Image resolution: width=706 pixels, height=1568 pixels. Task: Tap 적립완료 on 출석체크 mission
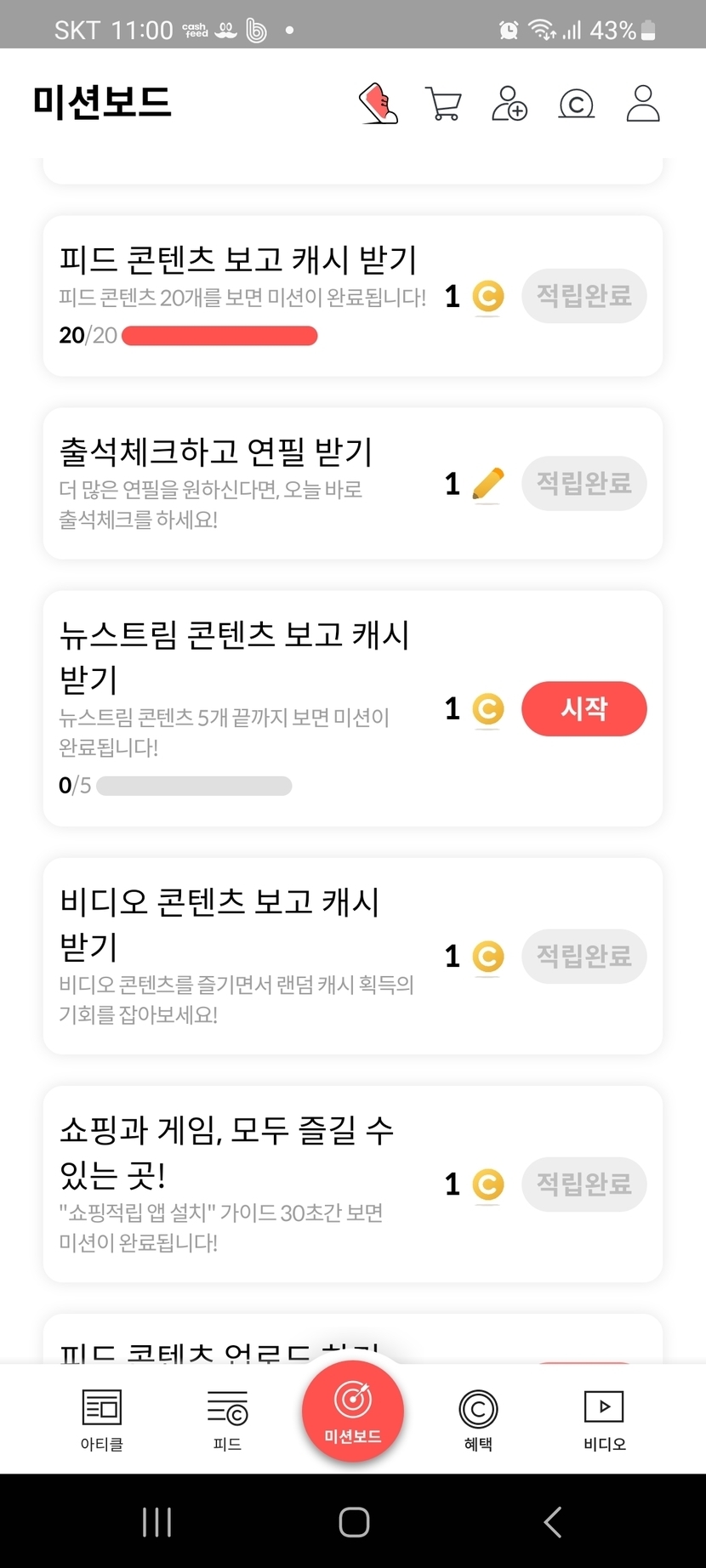(584, 484)
